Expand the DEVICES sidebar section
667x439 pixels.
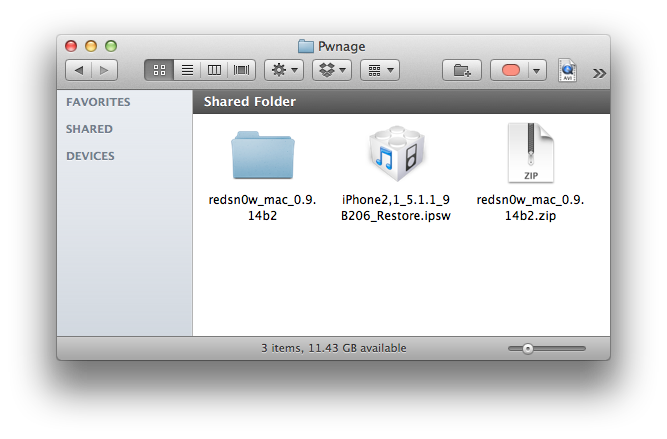(x=90, y=156)
